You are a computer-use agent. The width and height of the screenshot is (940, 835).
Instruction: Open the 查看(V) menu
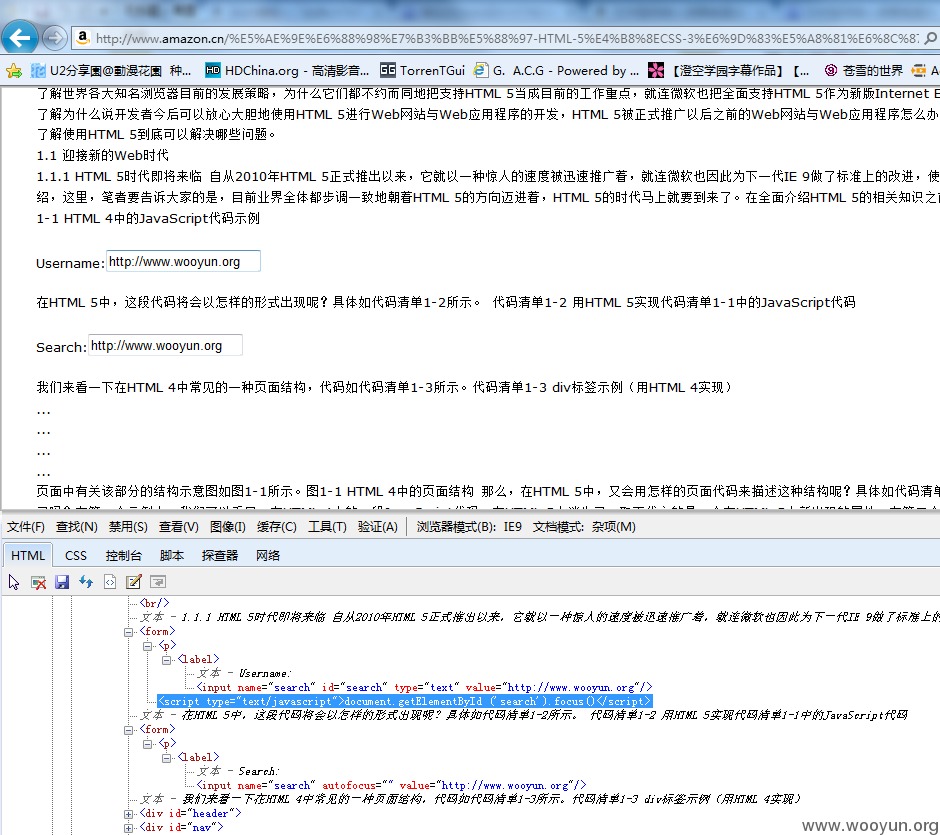point(179,527)
